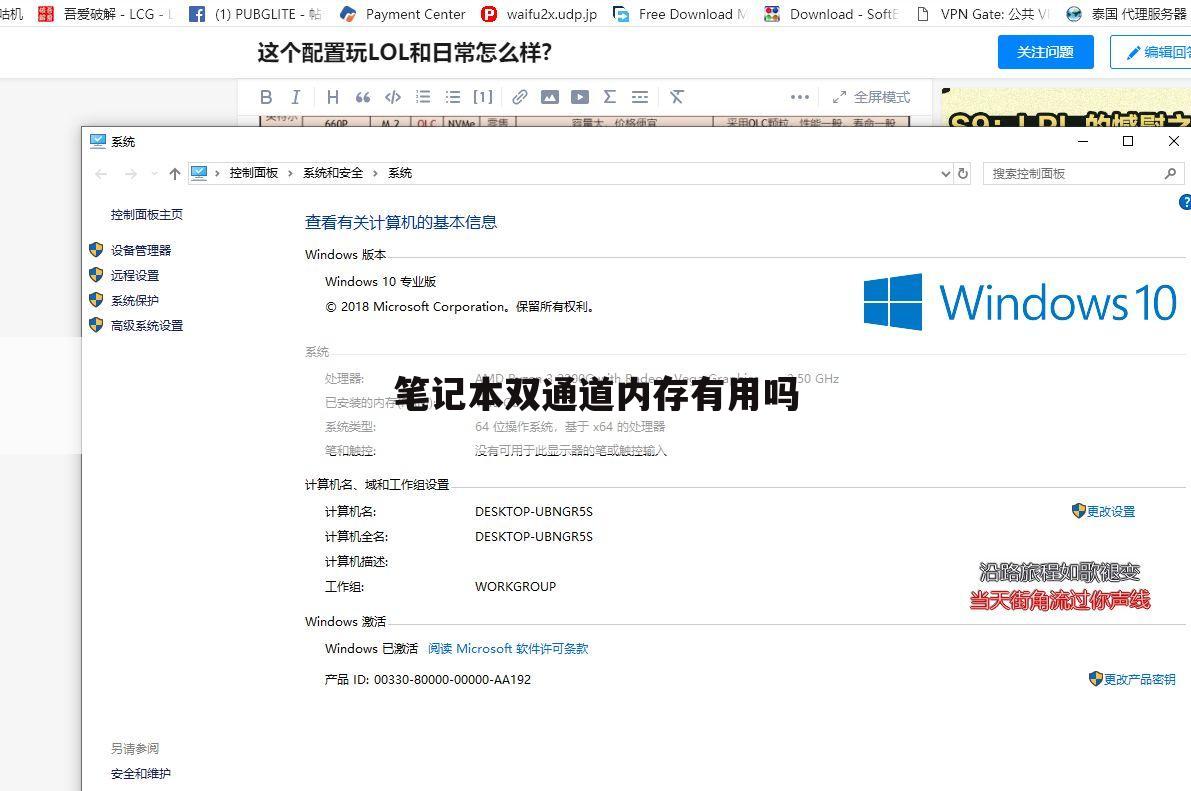Click the System window title icon

pyautogui.click(x=97, y=141)
